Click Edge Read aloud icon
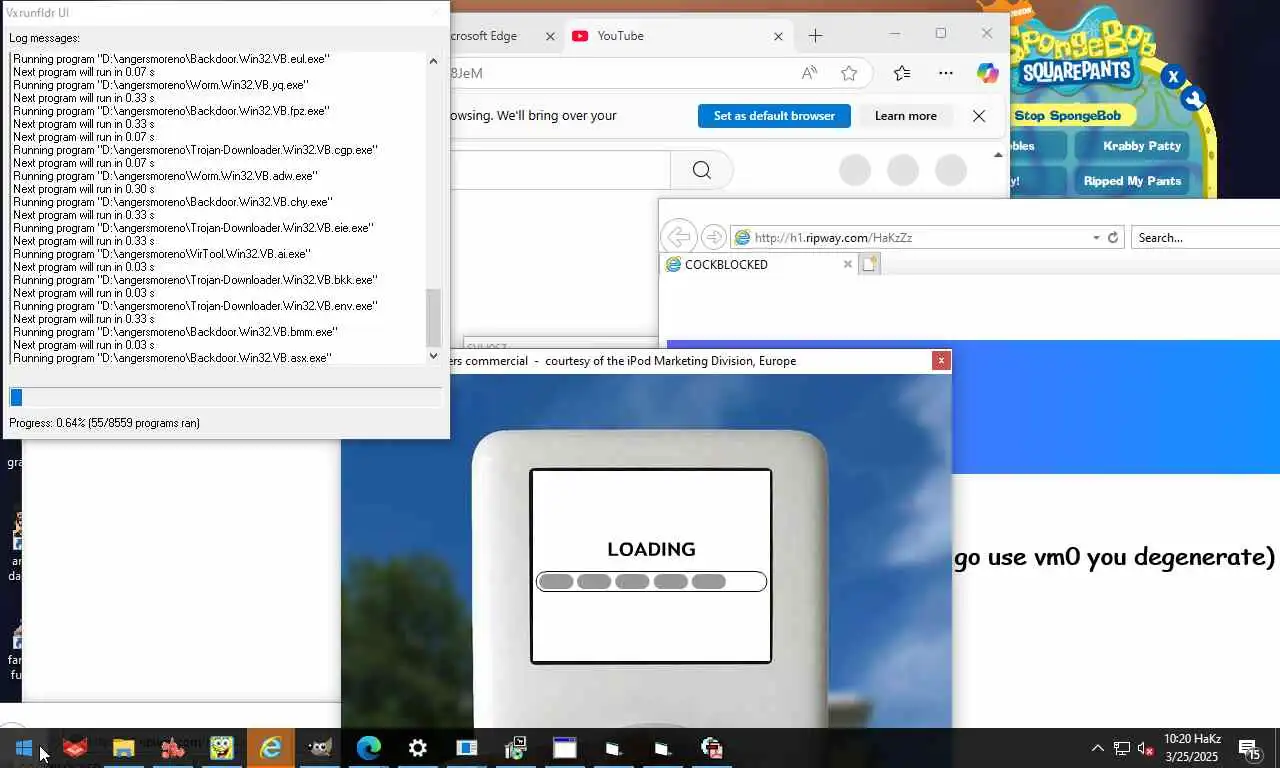The height and width of the screenshot is (768, 1280). click(810, 73)
